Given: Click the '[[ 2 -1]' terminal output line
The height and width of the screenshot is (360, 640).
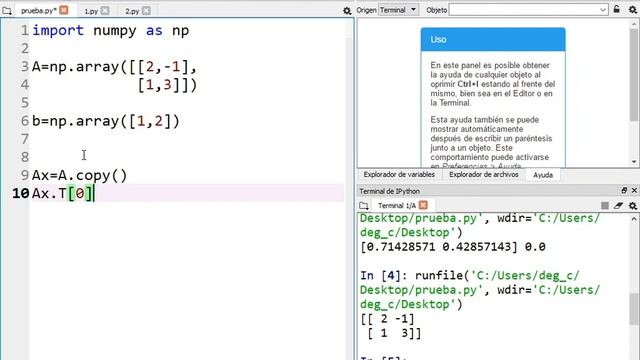Looking at the screenshot, I should coord(387,319).
